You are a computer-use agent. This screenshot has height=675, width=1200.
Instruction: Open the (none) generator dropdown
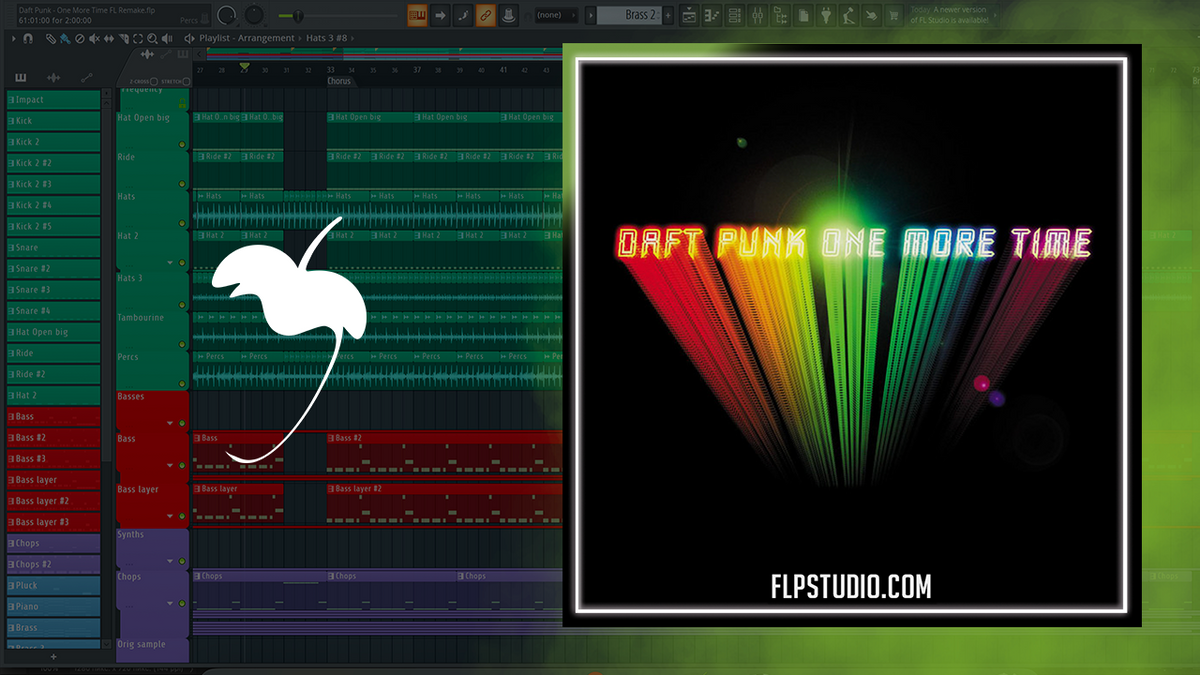(x=555, y=15)
